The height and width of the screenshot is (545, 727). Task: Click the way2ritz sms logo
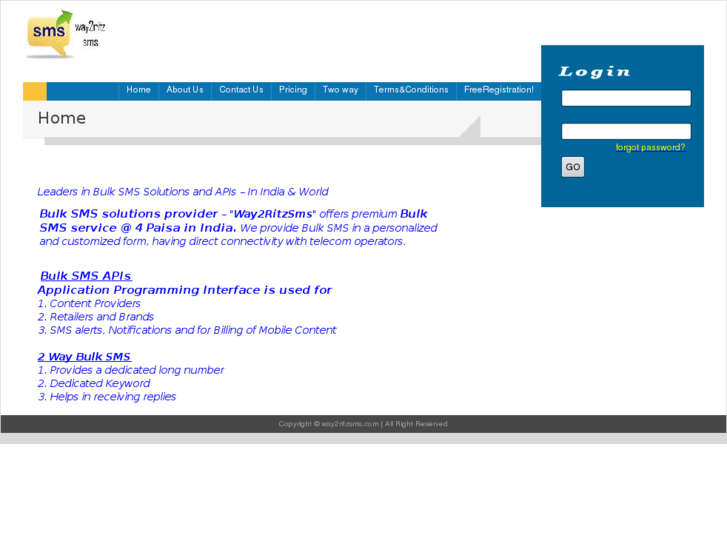point(66,34)
